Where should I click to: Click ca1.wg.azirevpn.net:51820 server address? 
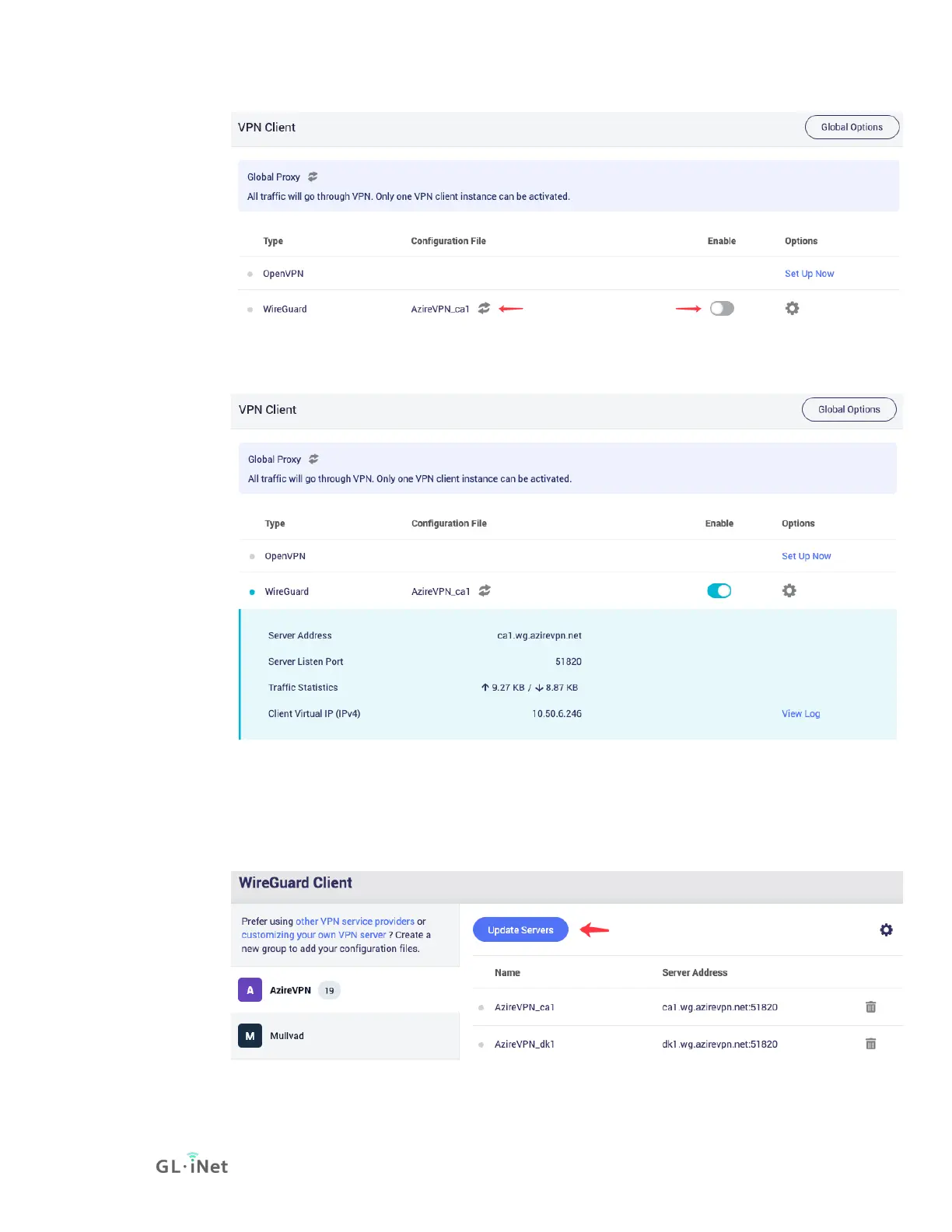point(719,1007)
